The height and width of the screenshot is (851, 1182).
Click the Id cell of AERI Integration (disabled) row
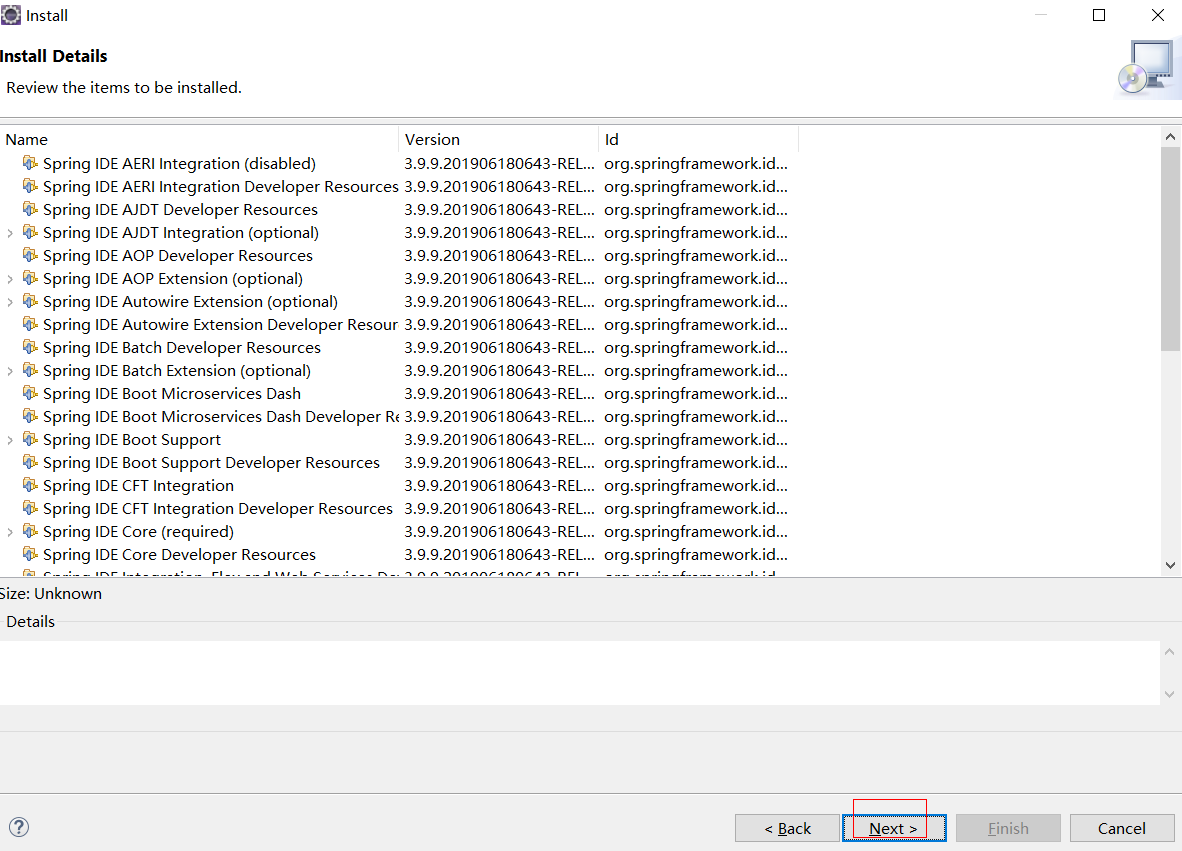[695, 164]
